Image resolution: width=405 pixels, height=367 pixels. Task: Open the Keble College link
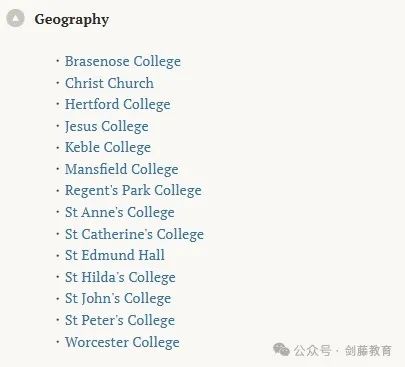click(108, 148)
